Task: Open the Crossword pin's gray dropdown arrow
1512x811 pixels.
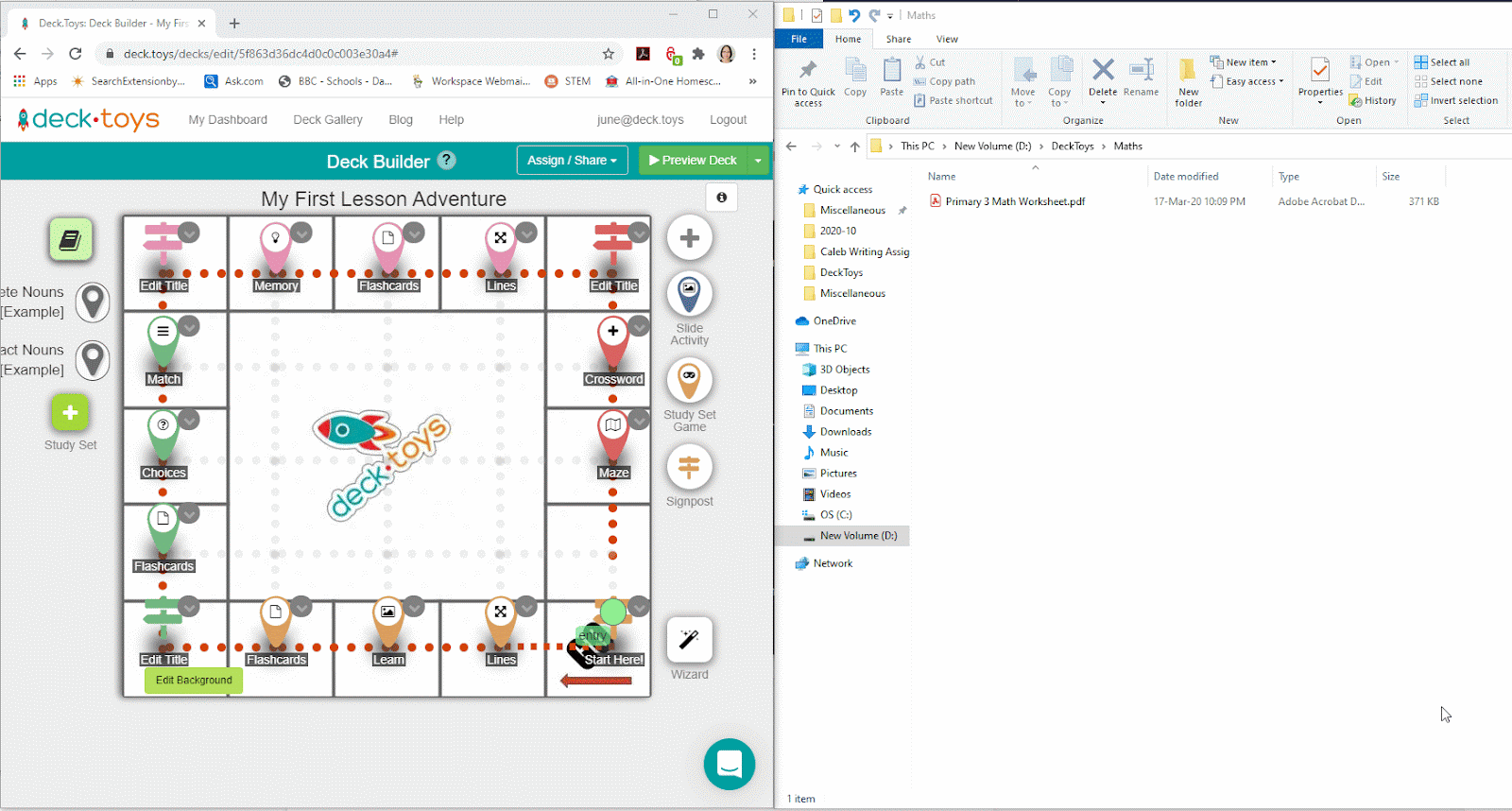Action: (640, 326)
